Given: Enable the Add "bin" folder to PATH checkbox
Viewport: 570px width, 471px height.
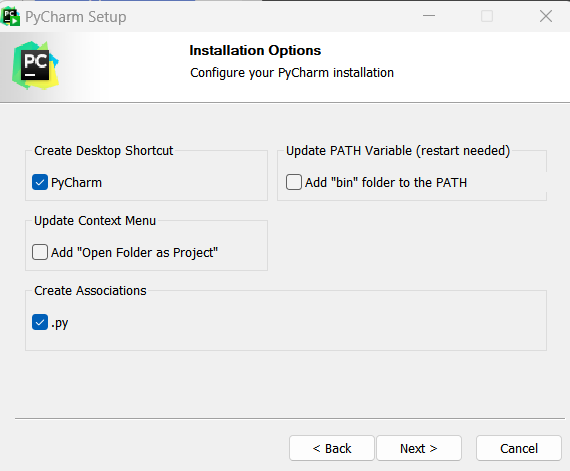Looking at the screenshot, I should (294, 182).
